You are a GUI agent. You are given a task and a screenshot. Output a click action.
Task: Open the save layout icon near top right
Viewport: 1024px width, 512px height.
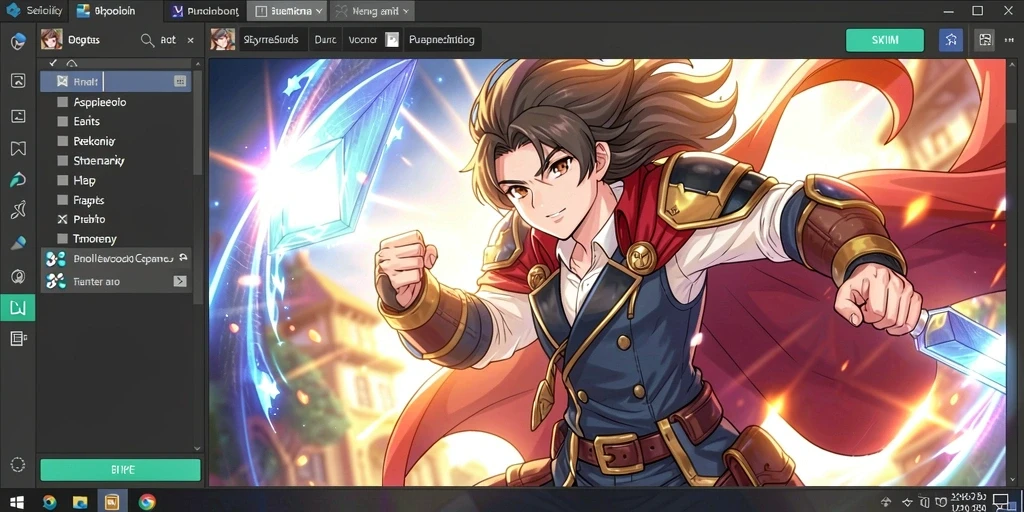[985, 40]
